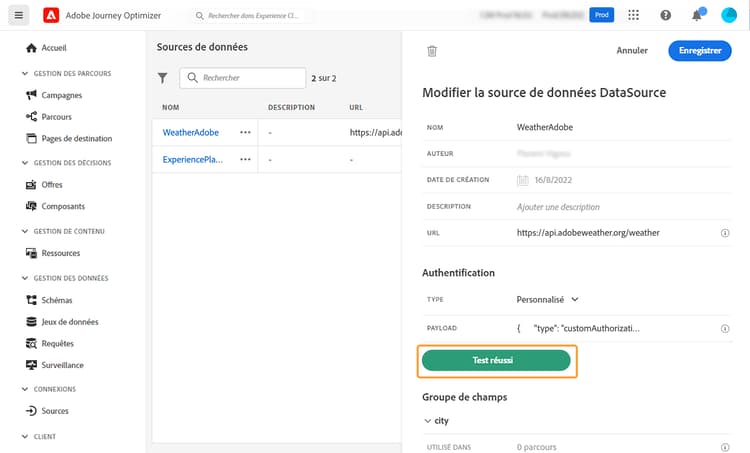750x453 pixels.
Task: Click Enregistrer to save
Action: coord(700,51)
